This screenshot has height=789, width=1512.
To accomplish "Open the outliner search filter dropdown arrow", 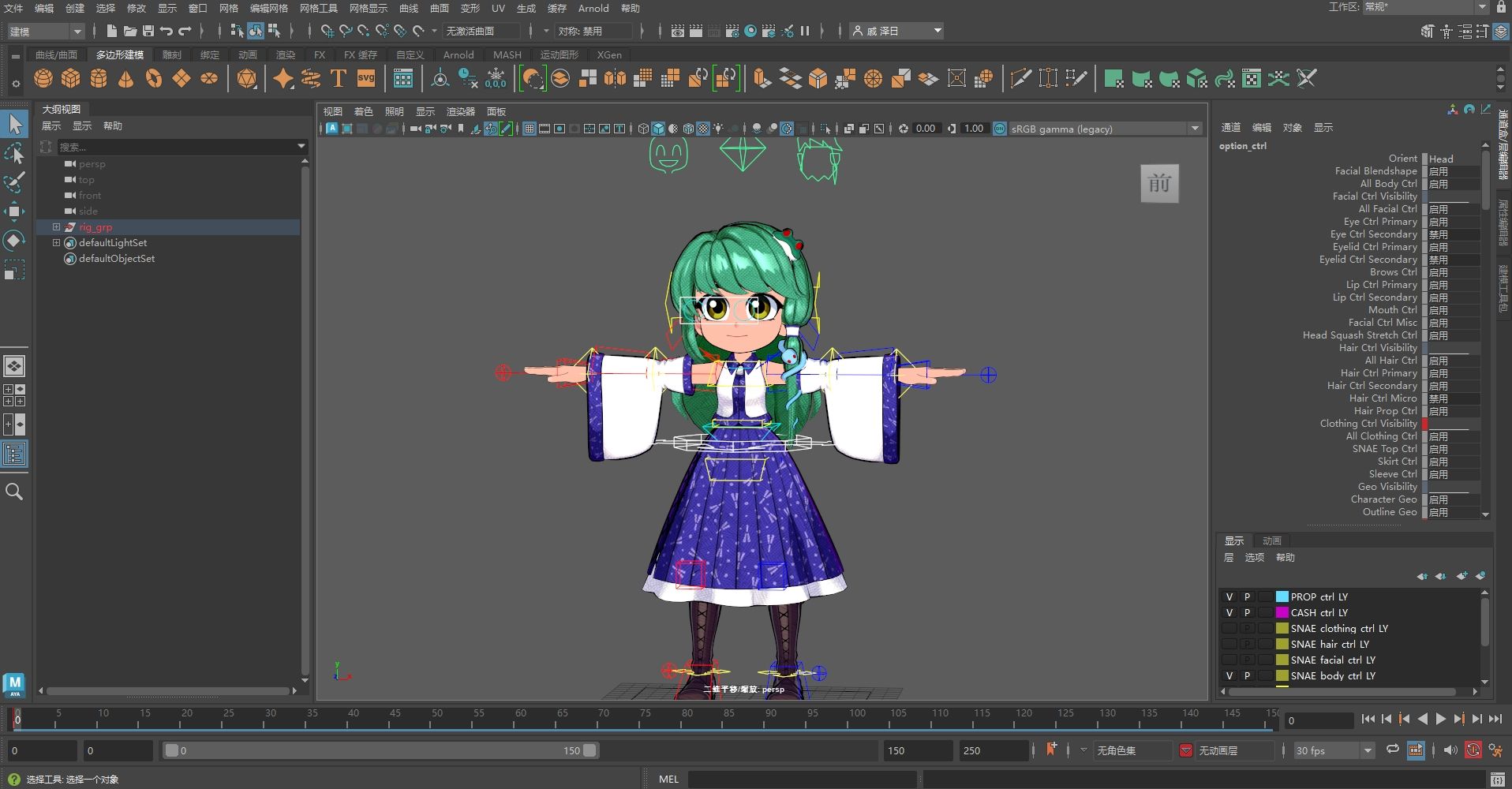I will (301, 147).
